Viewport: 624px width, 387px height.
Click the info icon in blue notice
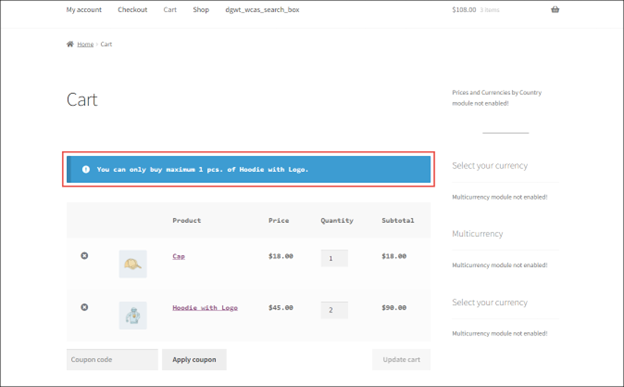click(86, 169)
